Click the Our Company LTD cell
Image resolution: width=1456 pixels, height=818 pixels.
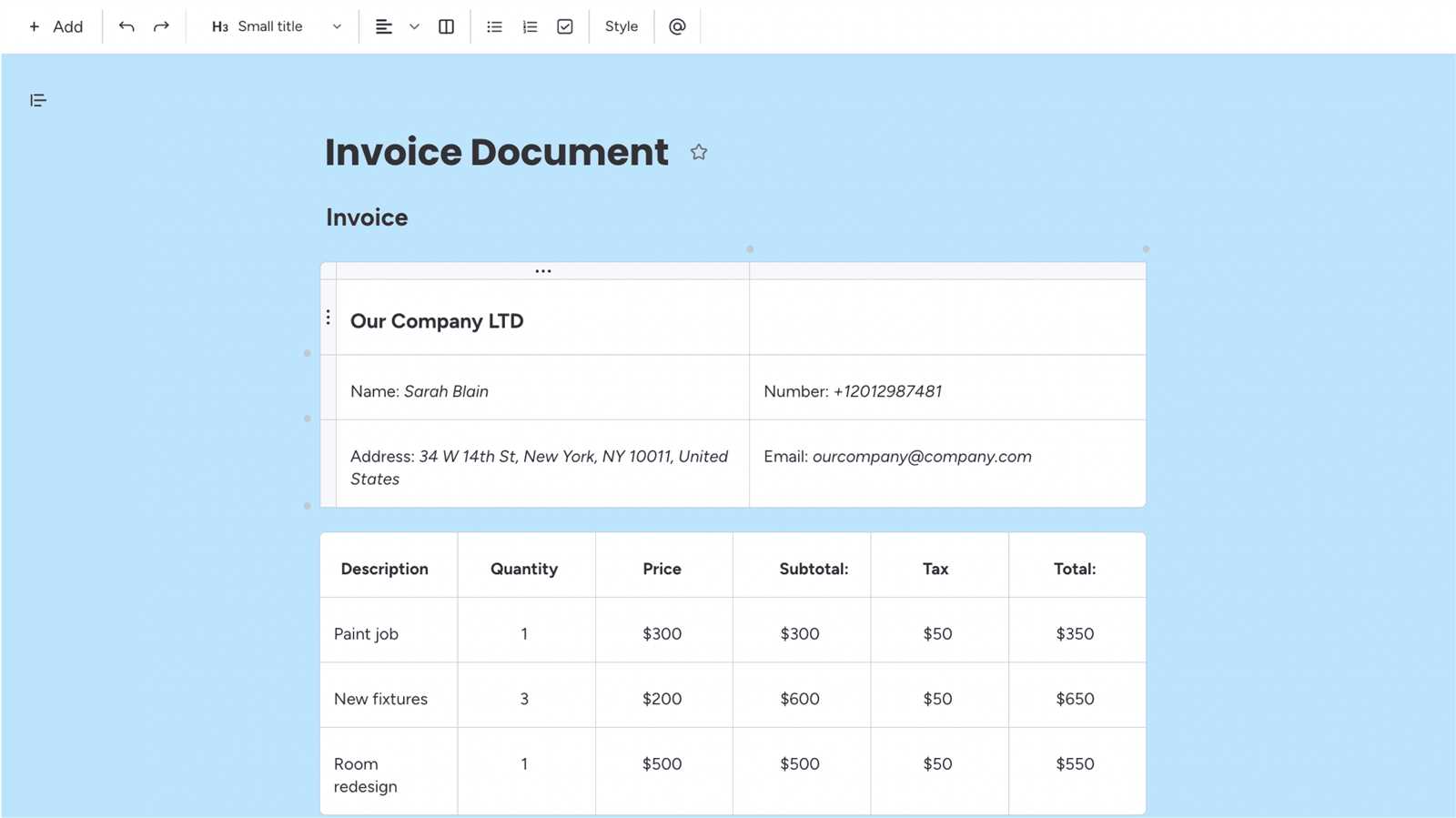(x=542, y=318)
